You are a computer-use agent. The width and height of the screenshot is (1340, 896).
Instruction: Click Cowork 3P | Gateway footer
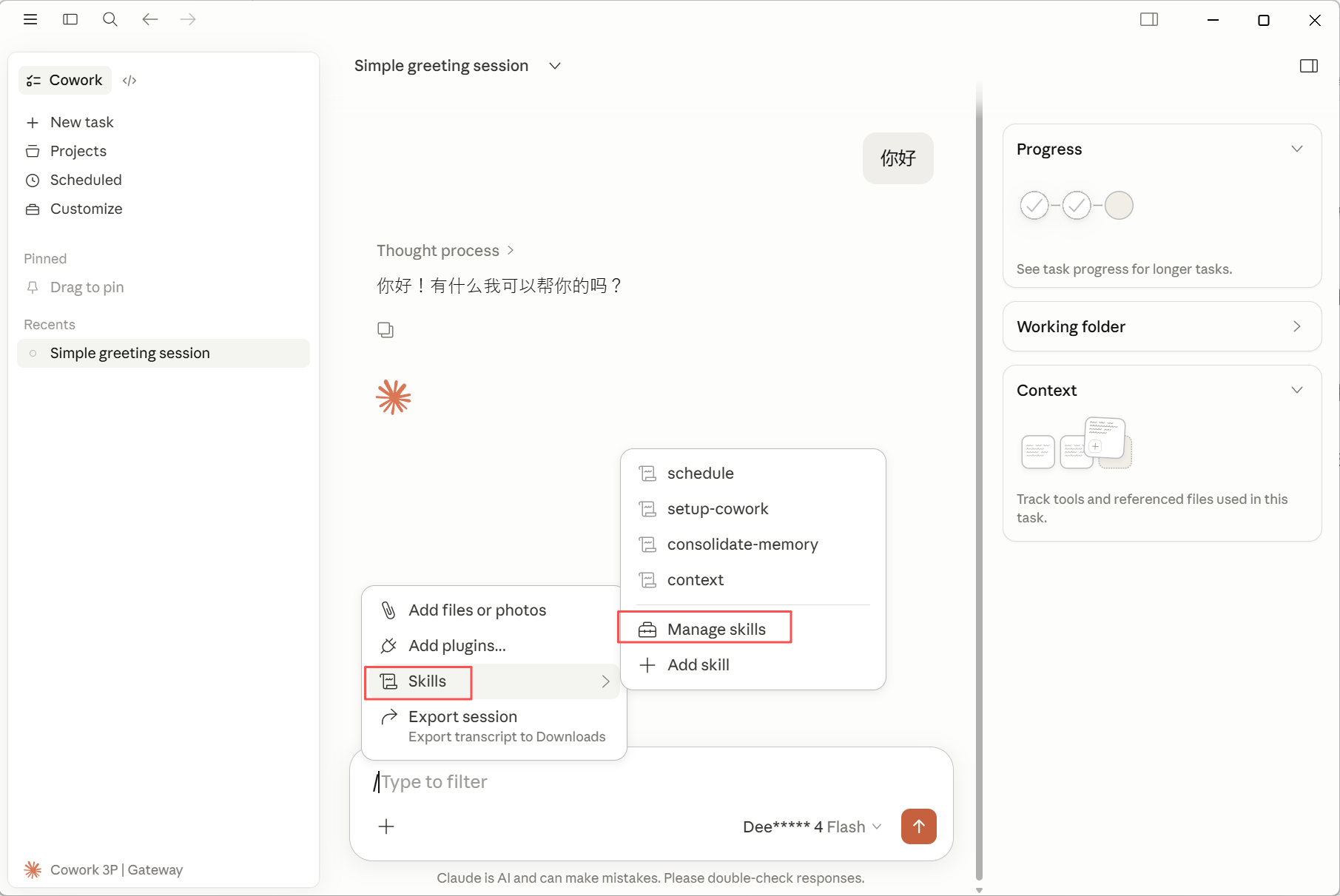point(104,870)
